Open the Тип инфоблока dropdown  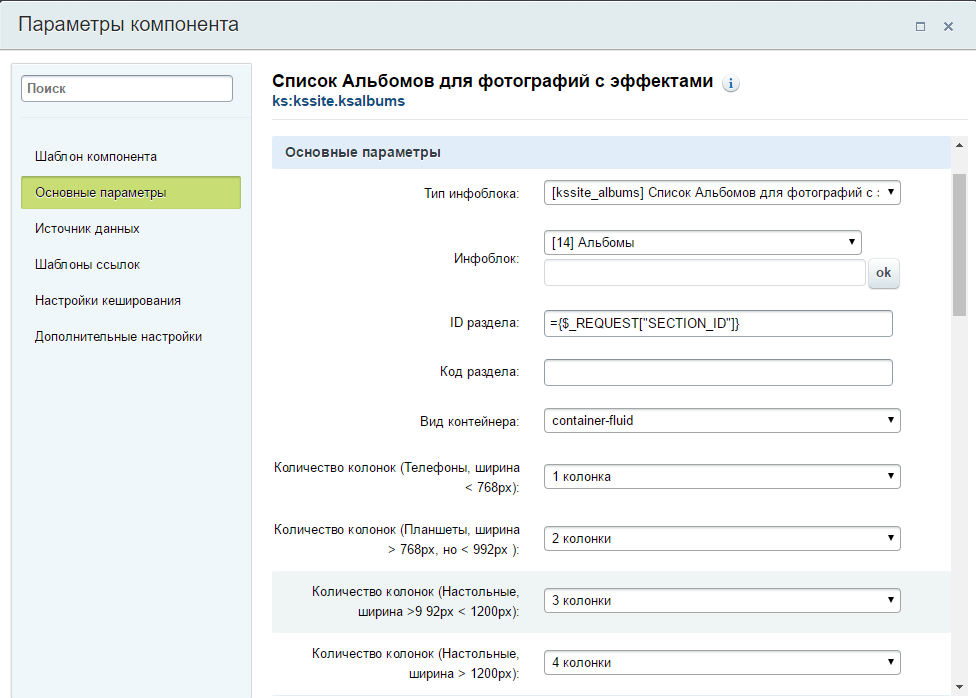click(x=722, y=192)
